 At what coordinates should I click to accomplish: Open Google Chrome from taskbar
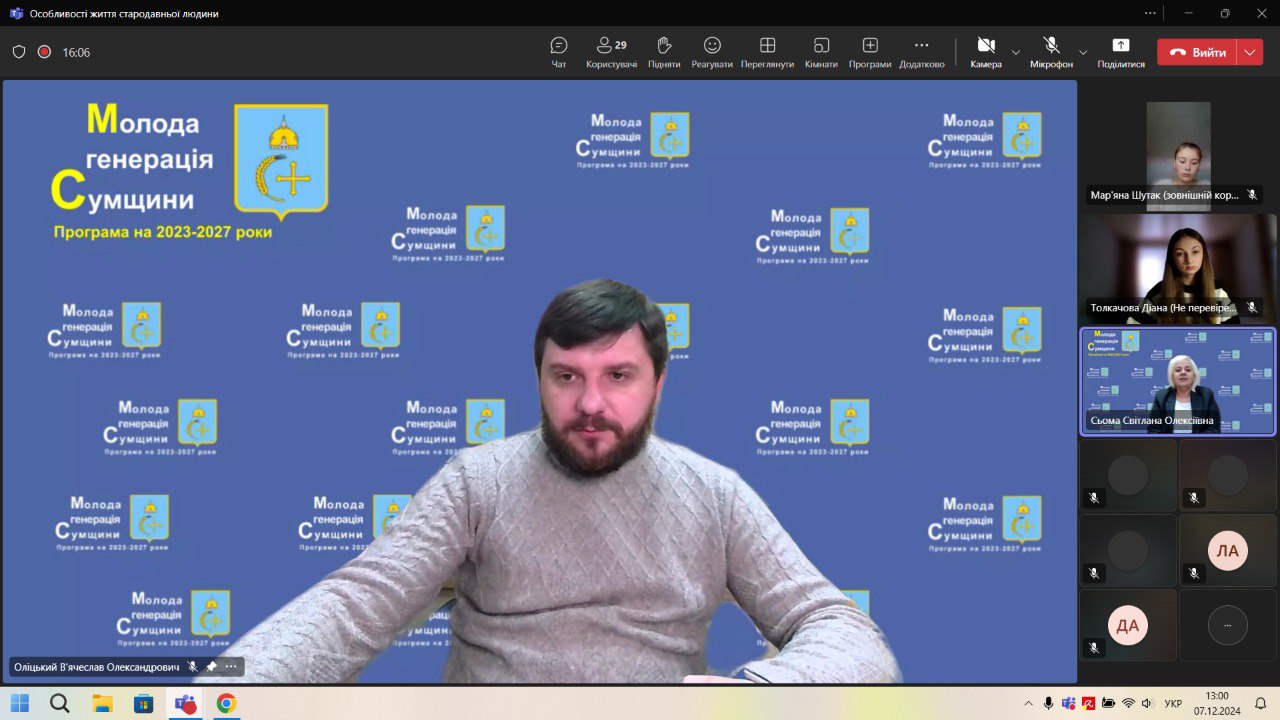226,703
